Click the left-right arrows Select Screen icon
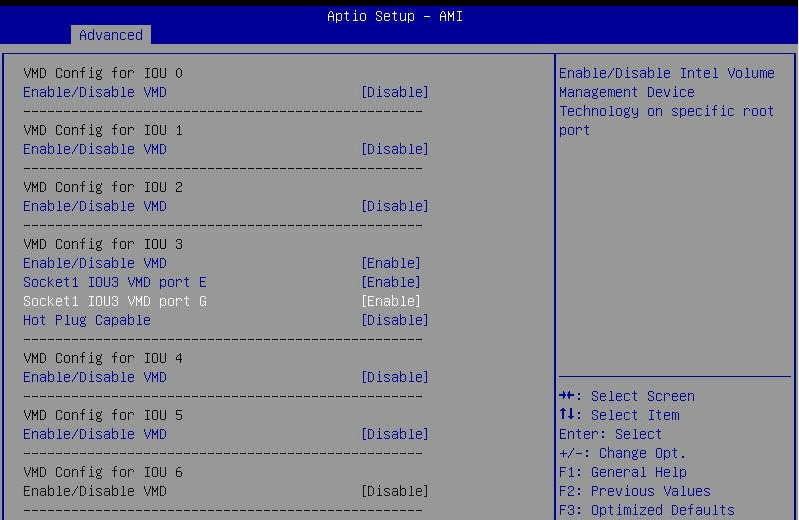Screen dimensions: 799x520 [x=567, y=396]
